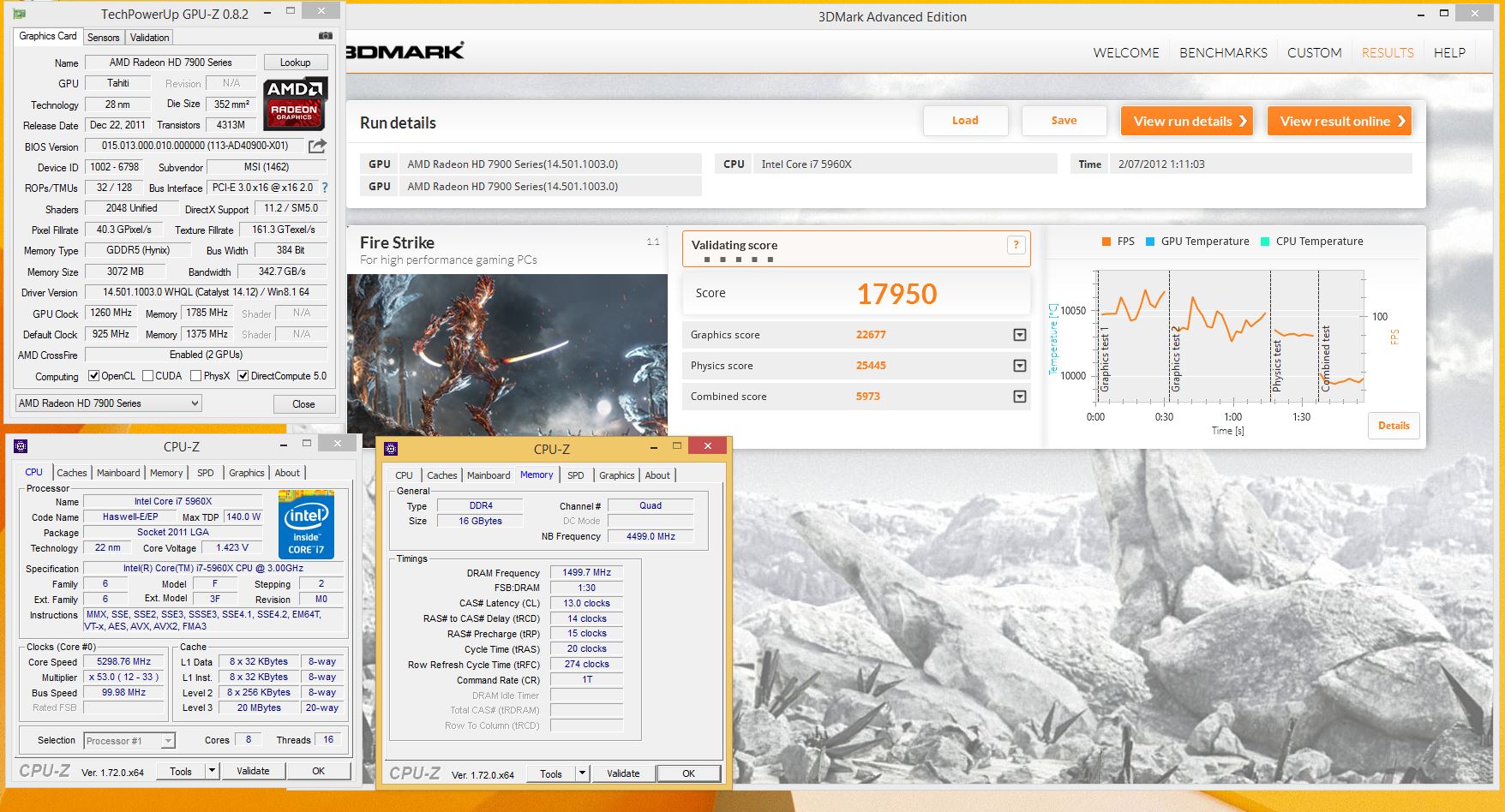Expand the Physics score details
This screenshot has height=812, width=1505.
click(1020, 366)
